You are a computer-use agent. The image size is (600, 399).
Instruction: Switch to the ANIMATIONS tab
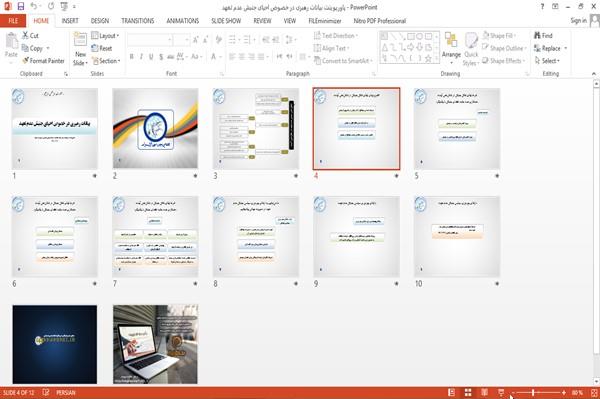[183, 21]
